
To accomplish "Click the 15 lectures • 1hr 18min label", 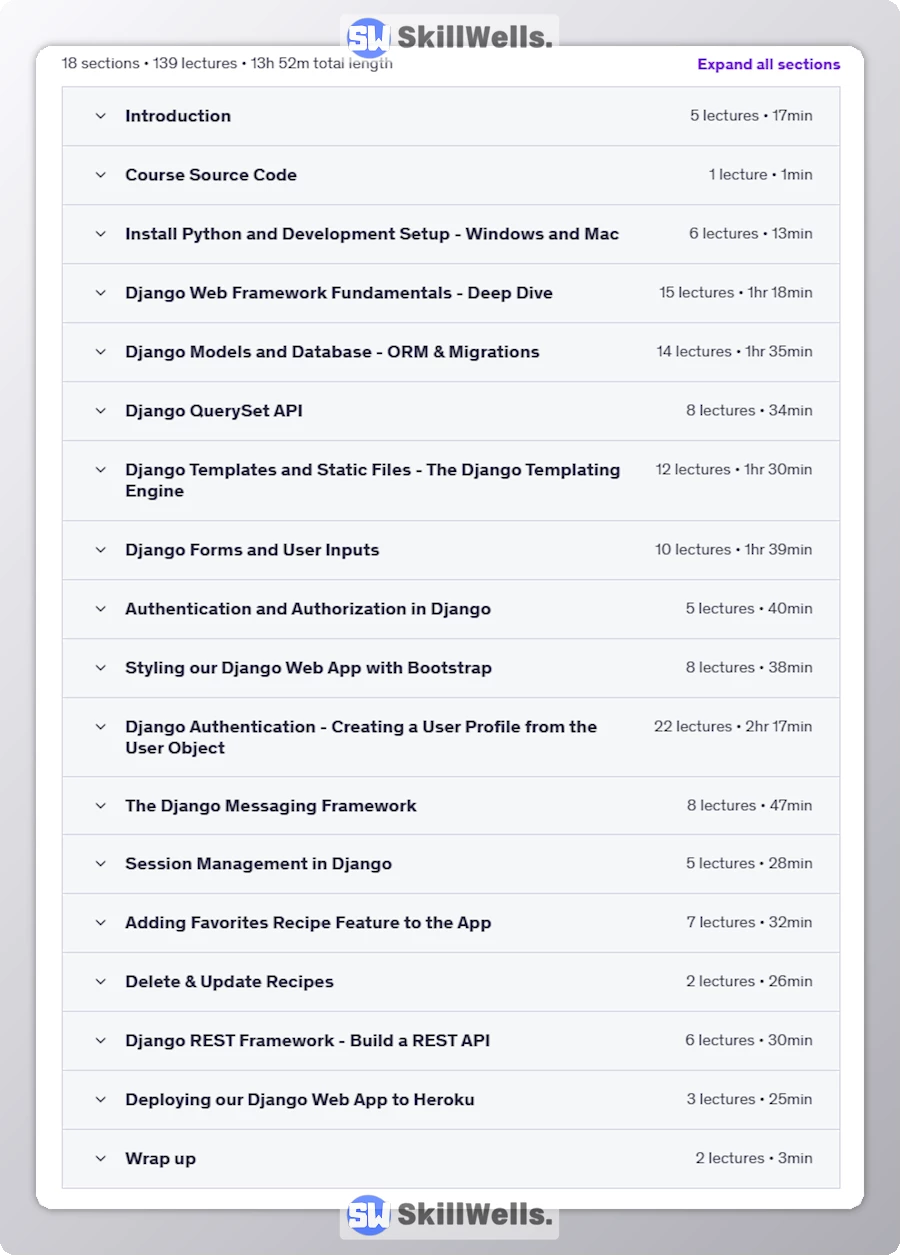I will click(x=736, y=293).
